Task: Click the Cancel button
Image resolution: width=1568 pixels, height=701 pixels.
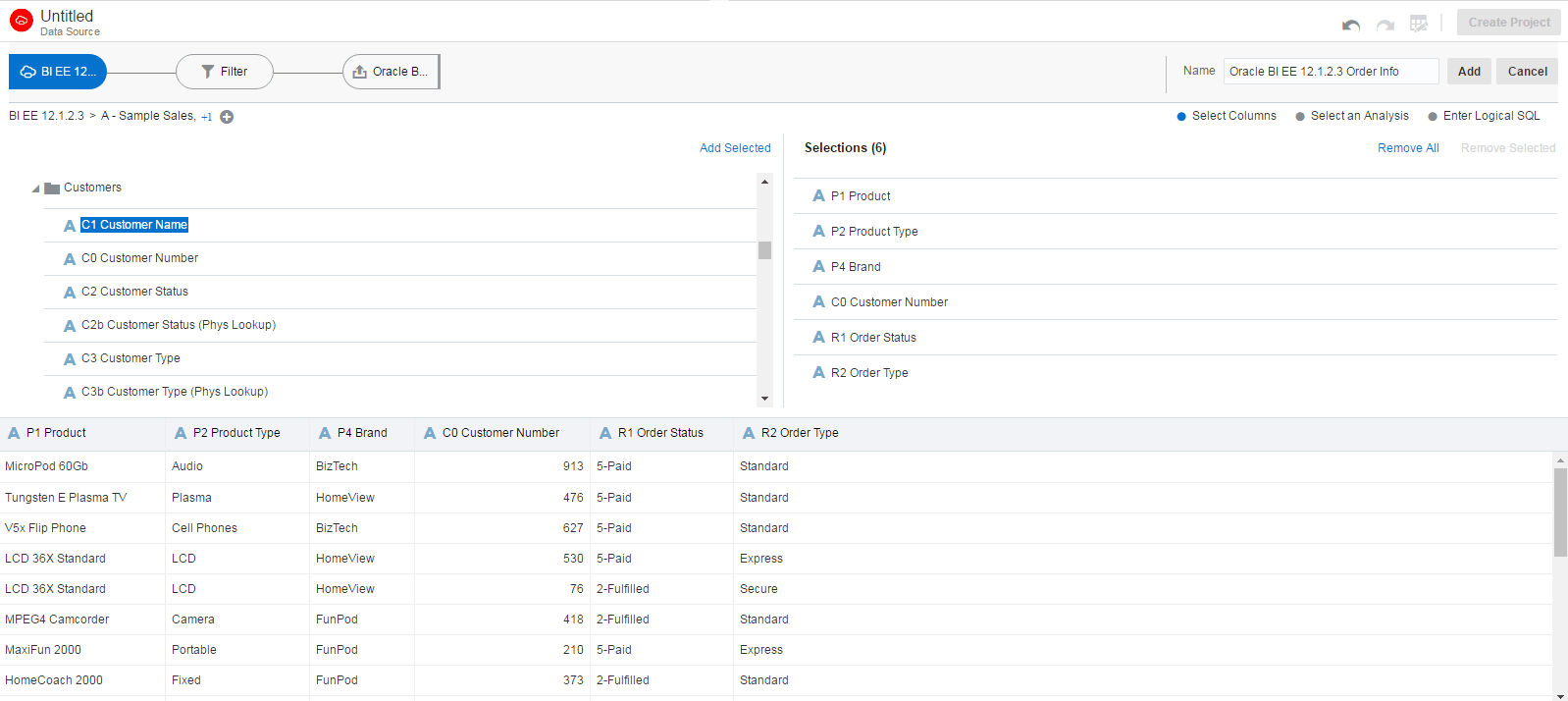Action: [x=1527, y=72]
